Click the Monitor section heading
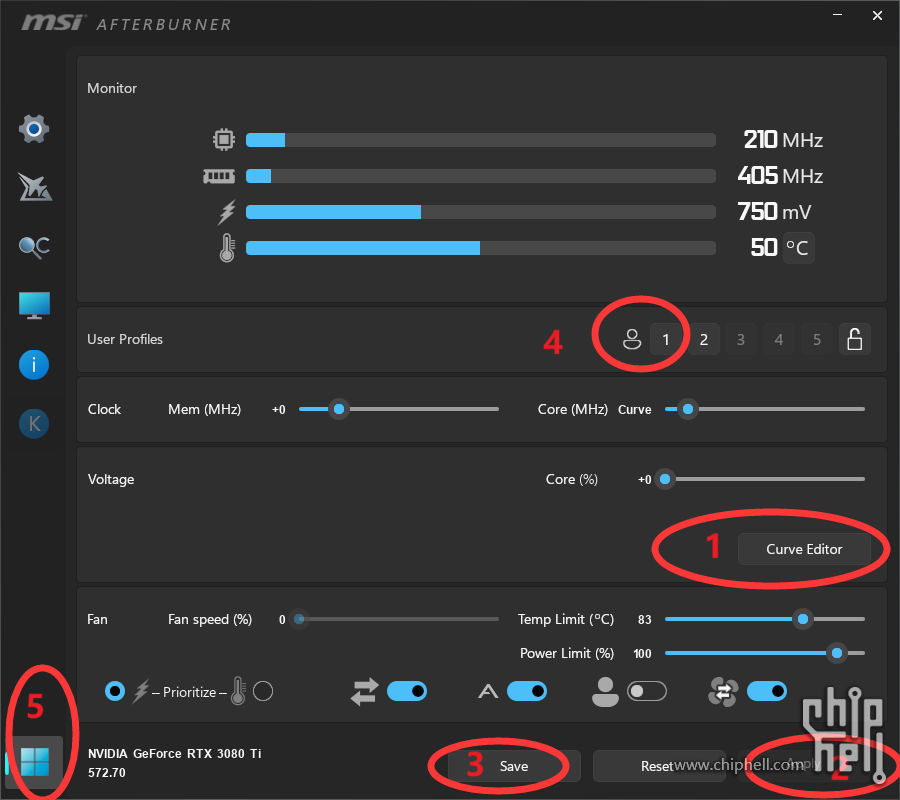Viewport: 900px width, 800px height. (112, 88)
